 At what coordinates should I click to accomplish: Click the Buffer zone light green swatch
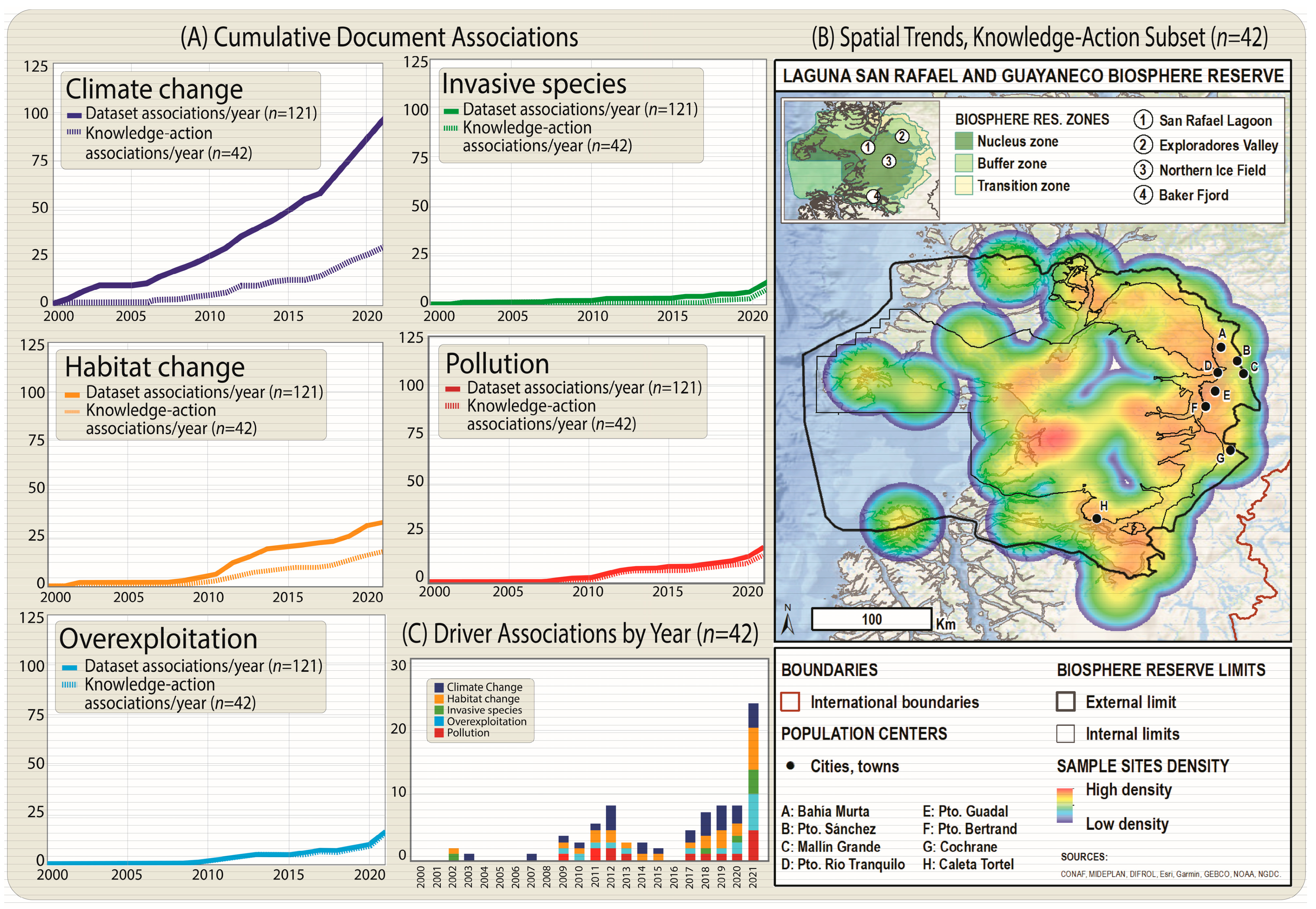tap(964, 164)
